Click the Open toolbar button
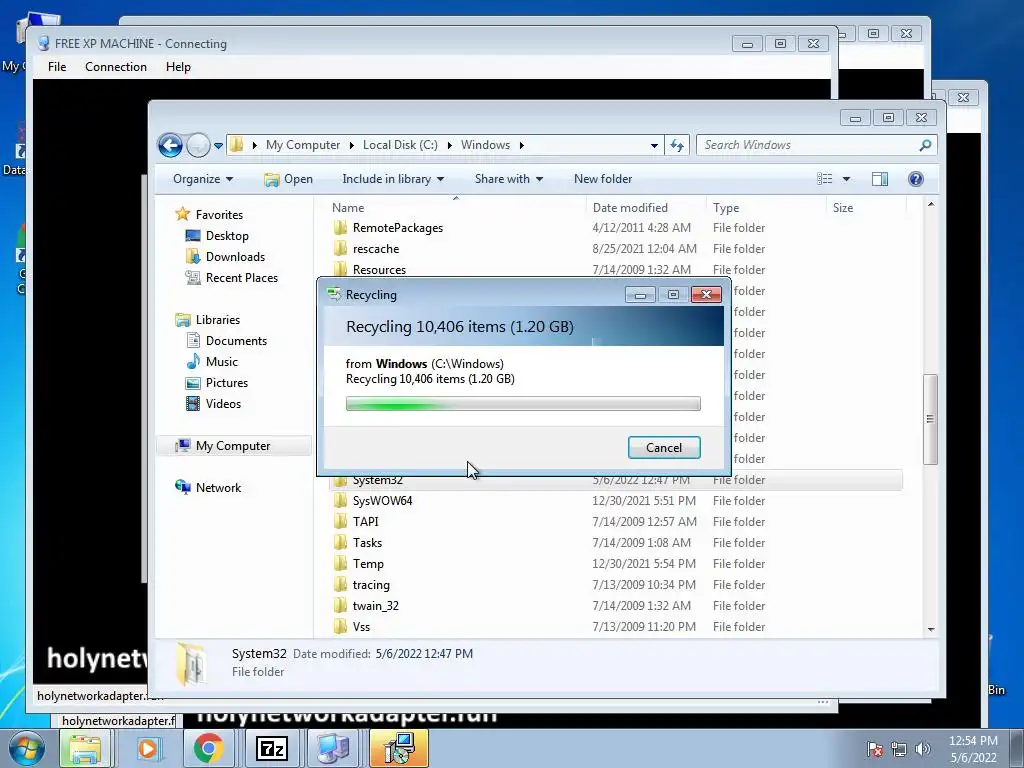 [288, 179]
